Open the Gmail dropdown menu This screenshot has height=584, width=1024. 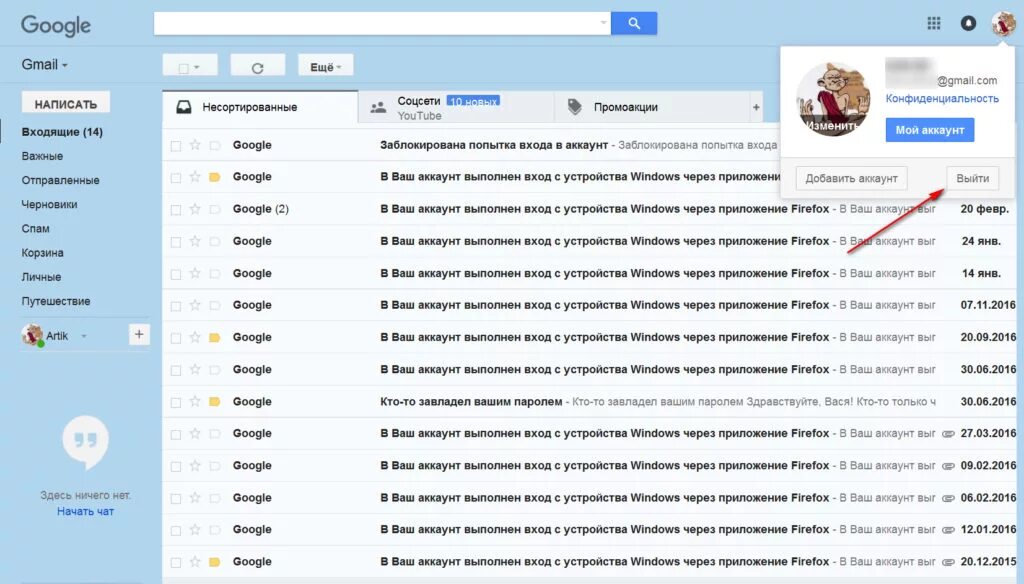pos(44,65)
